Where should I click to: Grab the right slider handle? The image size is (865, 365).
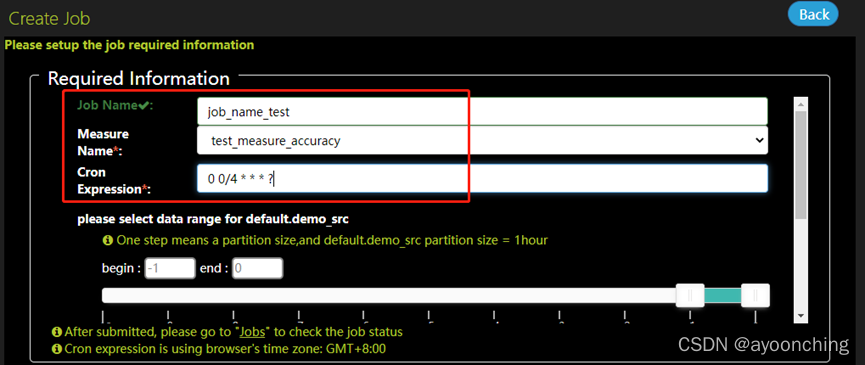tap(755, 296)
